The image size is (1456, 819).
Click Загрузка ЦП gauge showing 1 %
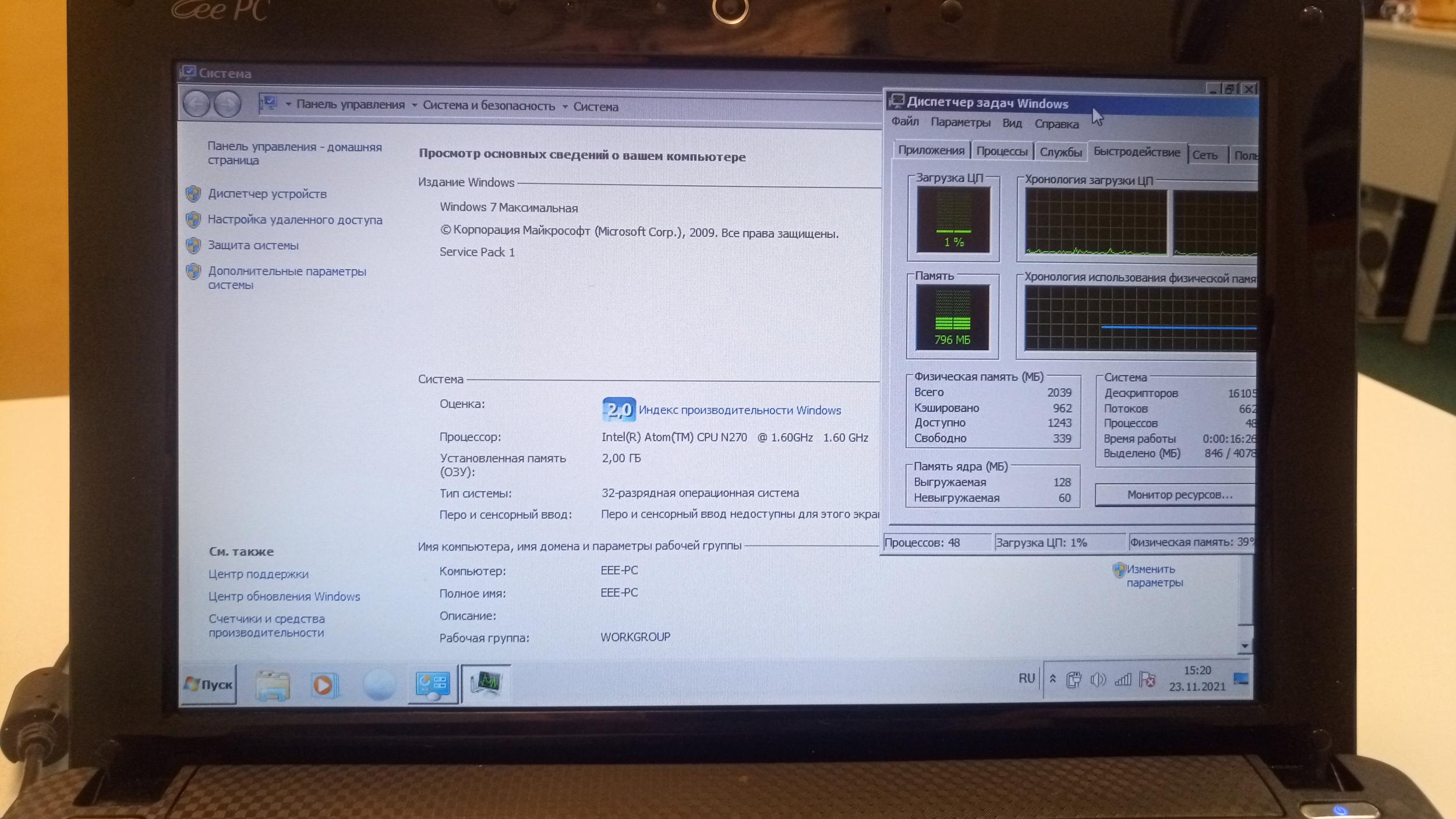pyautogui.click(x=953, y=219)
